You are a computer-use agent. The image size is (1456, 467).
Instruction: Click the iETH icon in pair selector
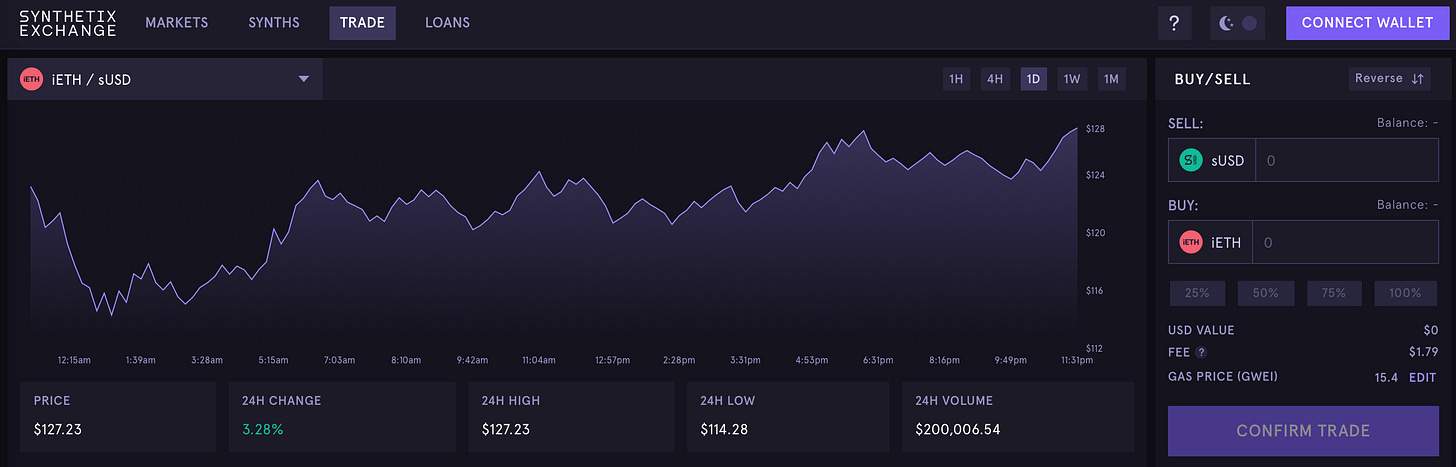coord(31,79)
